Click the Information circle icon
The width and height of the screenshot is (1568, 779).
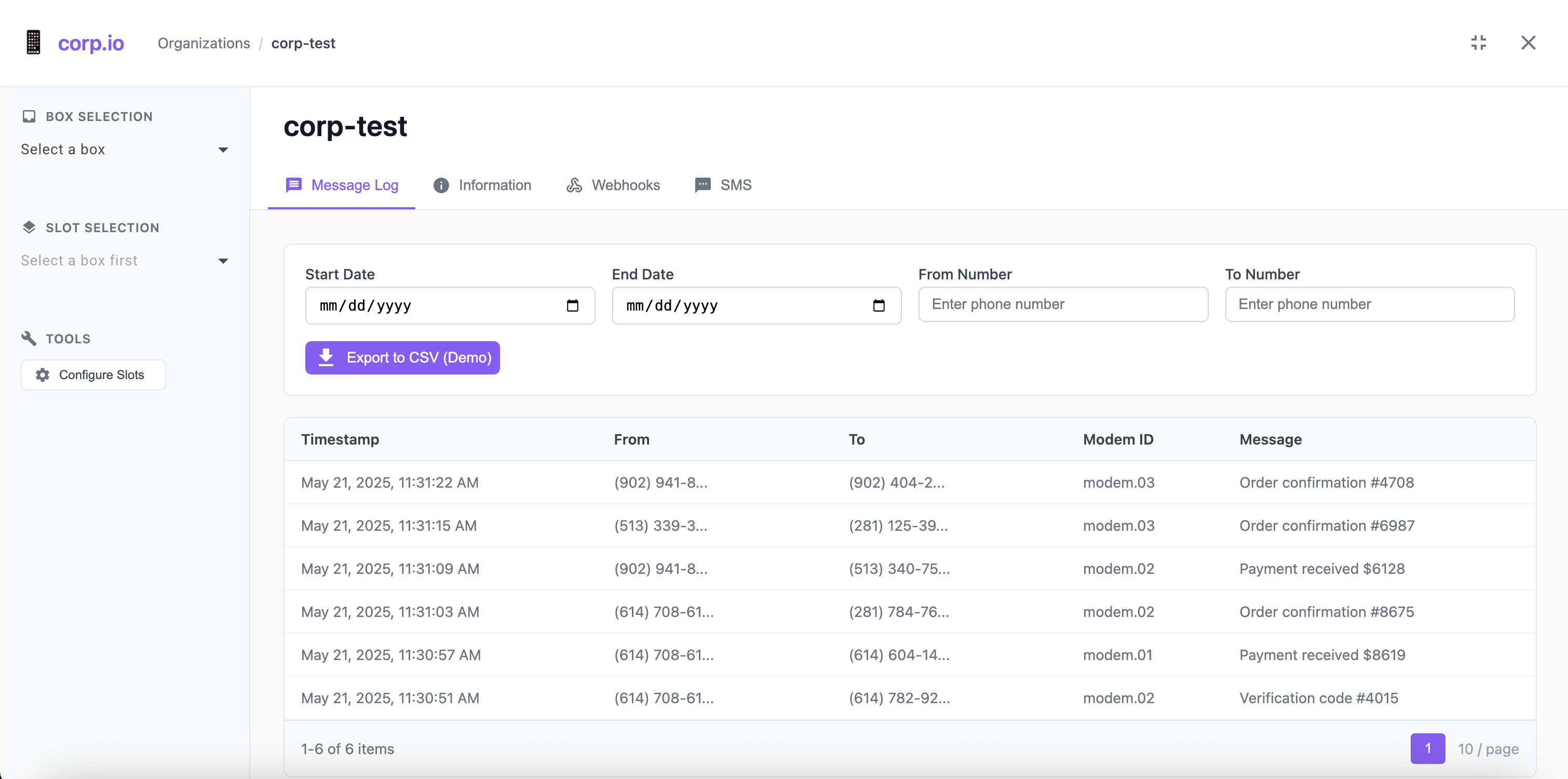(441, 185)
